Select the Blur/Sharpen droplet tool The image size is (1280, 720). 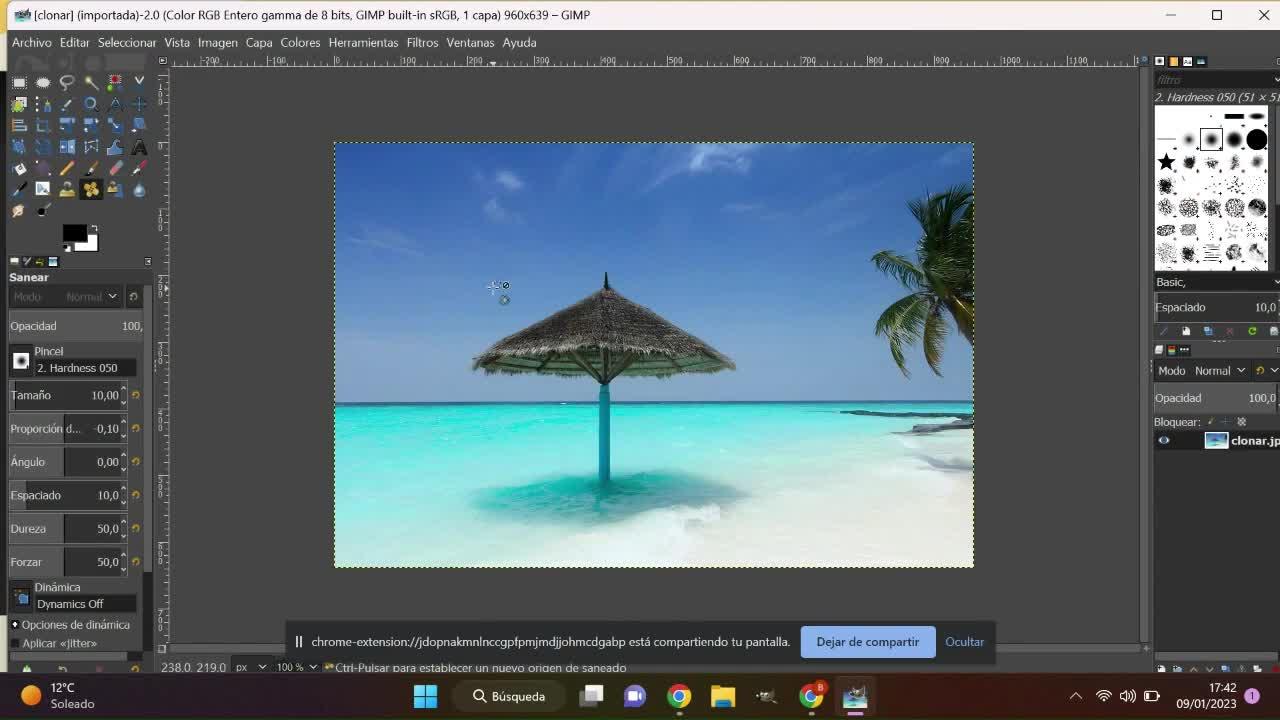click(139, 189)
